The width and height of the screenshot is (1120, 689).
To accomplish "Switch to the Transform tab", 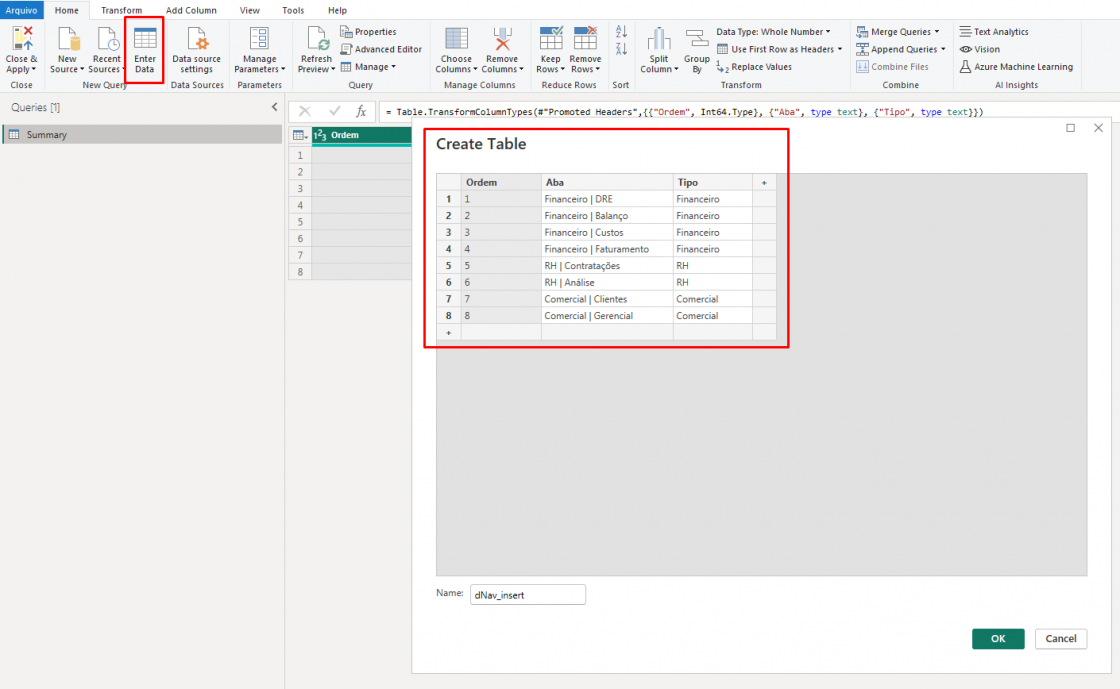I will (121, 10).
